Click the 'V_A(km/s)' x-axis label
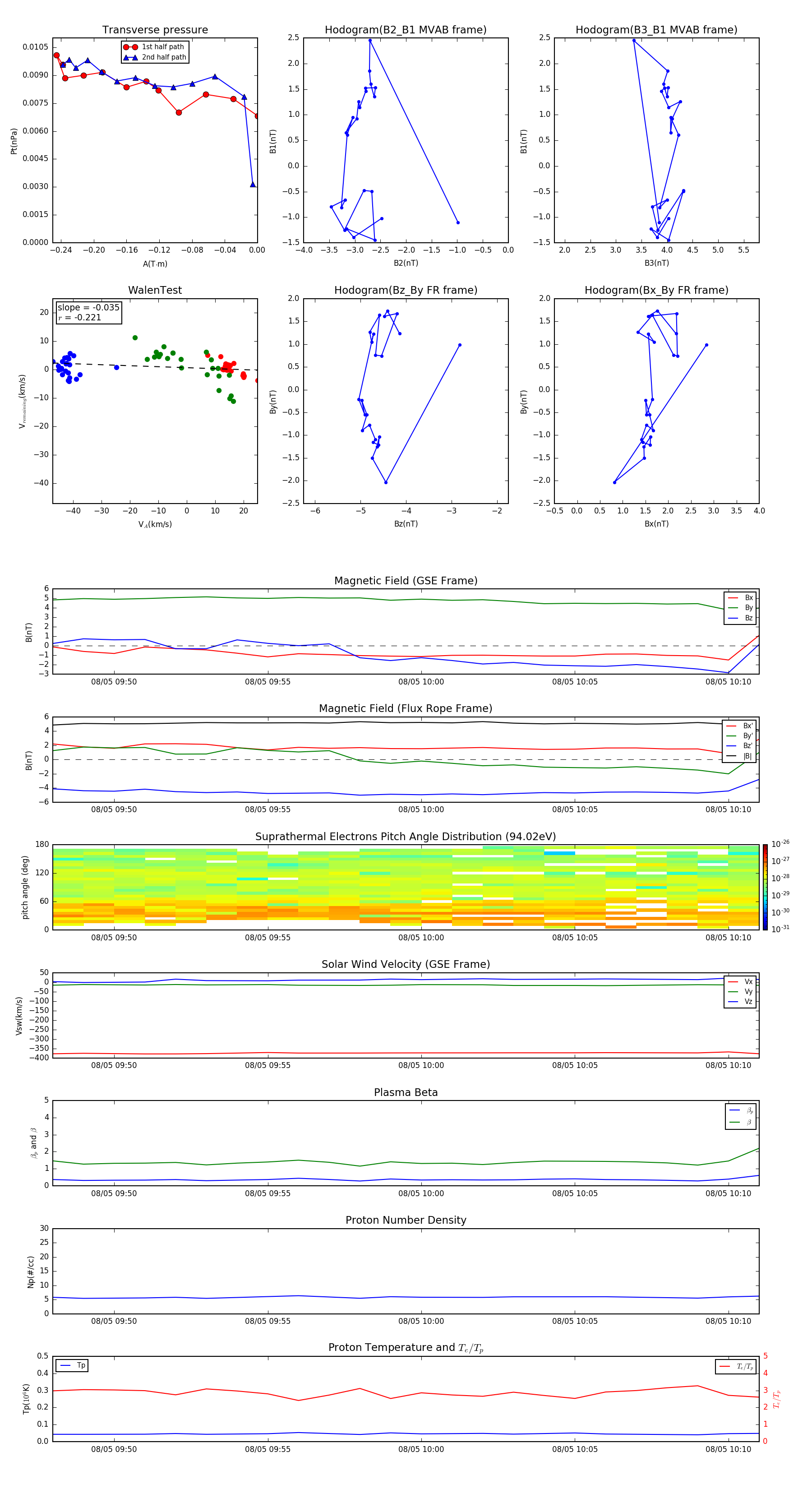The image size is (812, 1489). [x=155, y=524]
